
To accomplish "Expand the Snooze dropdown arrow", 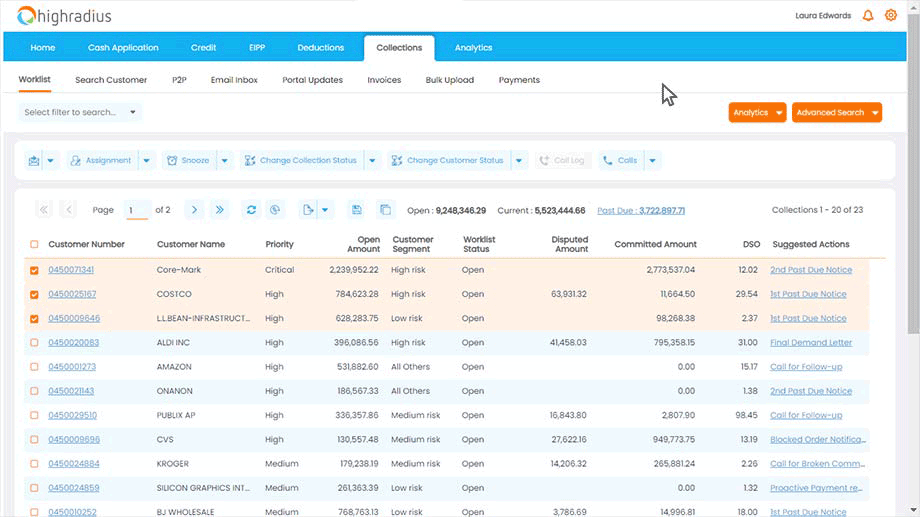I will (x=224, y=161).
